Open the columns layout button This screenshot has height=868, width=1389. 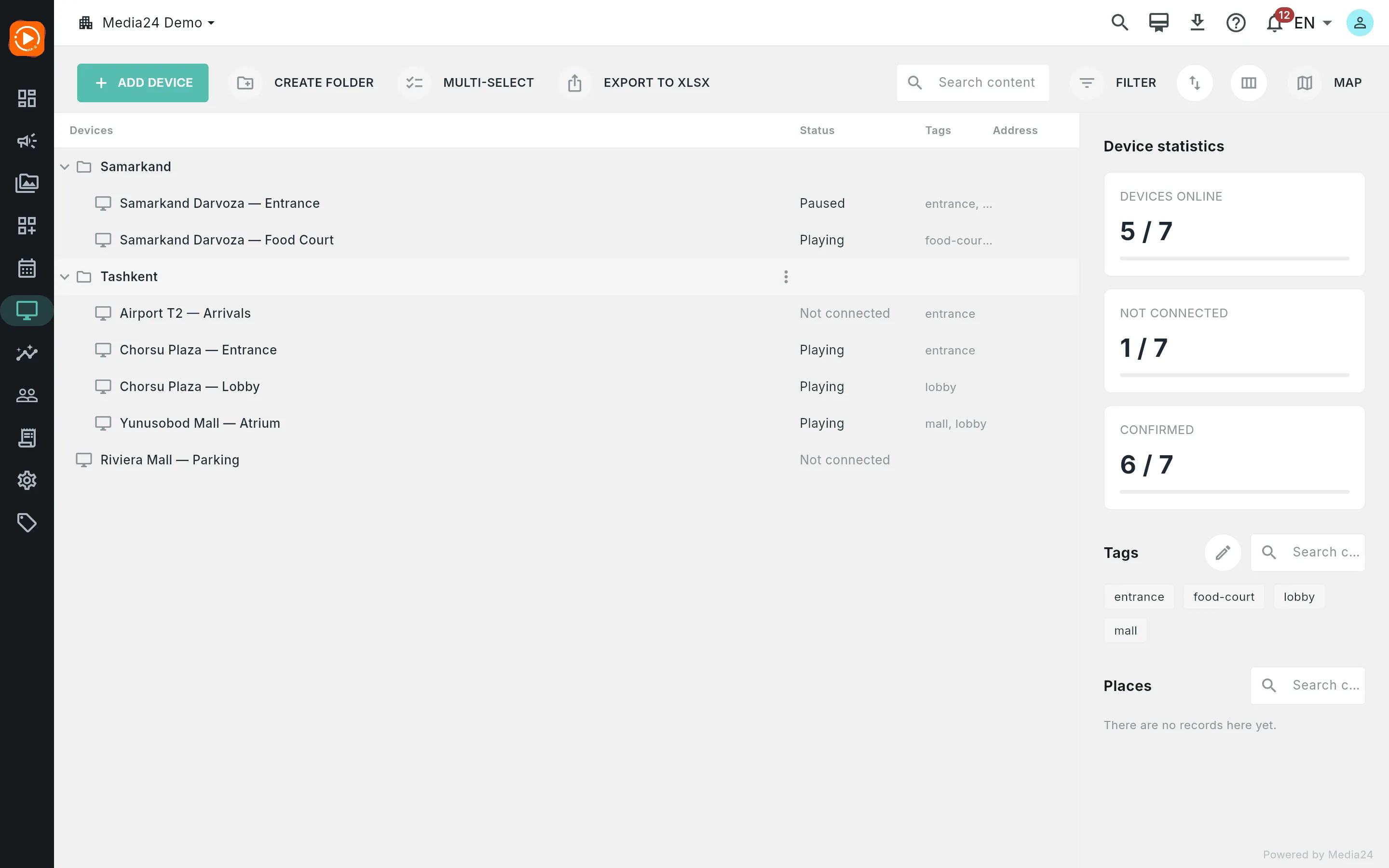tap(1249, 82)
